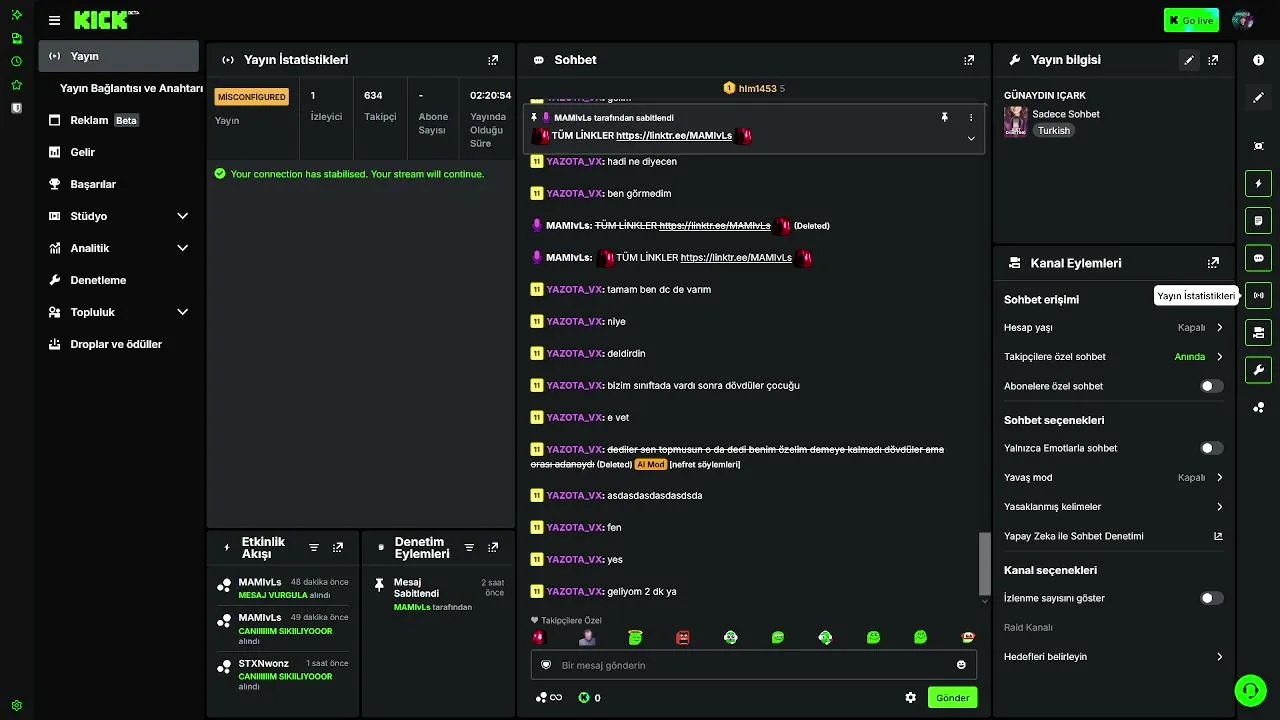1280x720 pixels.
Task: Toggle the wrench panel button in right rail
Action: pos(1258,370)
